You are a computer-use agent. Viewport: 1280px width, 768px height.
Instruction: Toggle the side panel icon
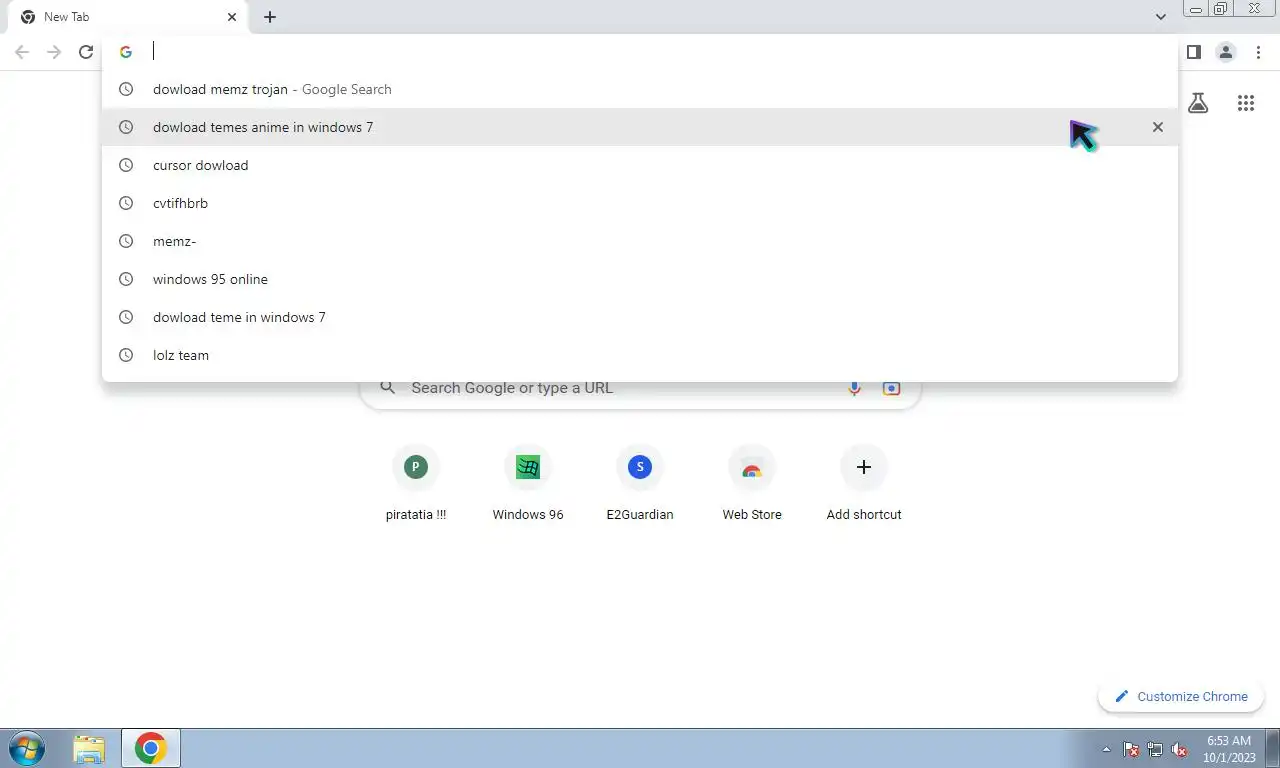click(1193, 52)
